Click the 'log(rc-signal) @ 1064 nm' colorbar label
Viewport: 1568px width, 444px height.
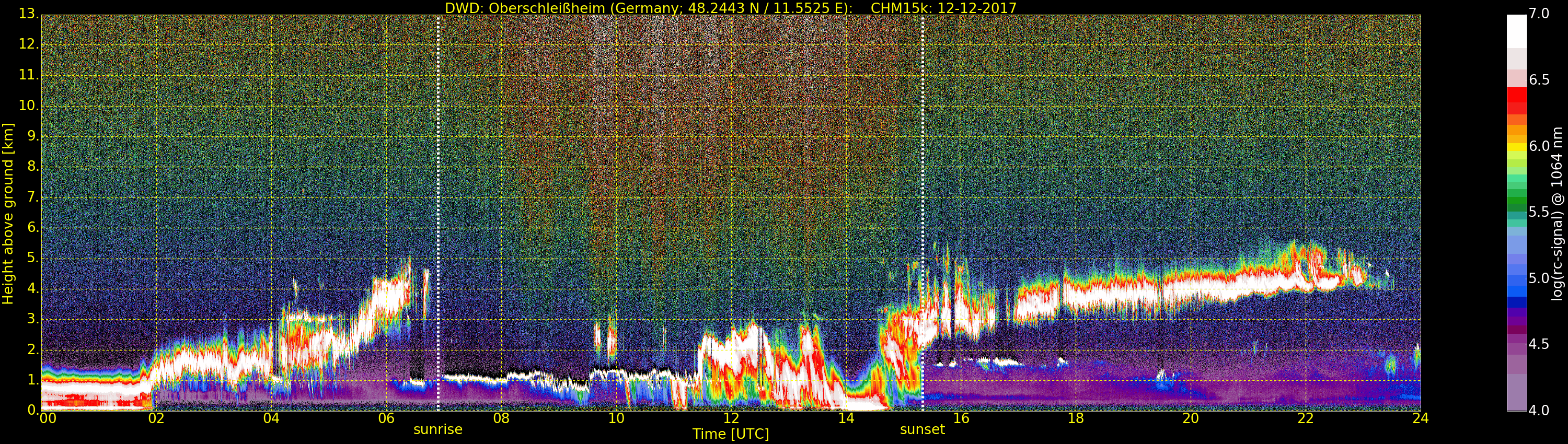[1557, 214]
